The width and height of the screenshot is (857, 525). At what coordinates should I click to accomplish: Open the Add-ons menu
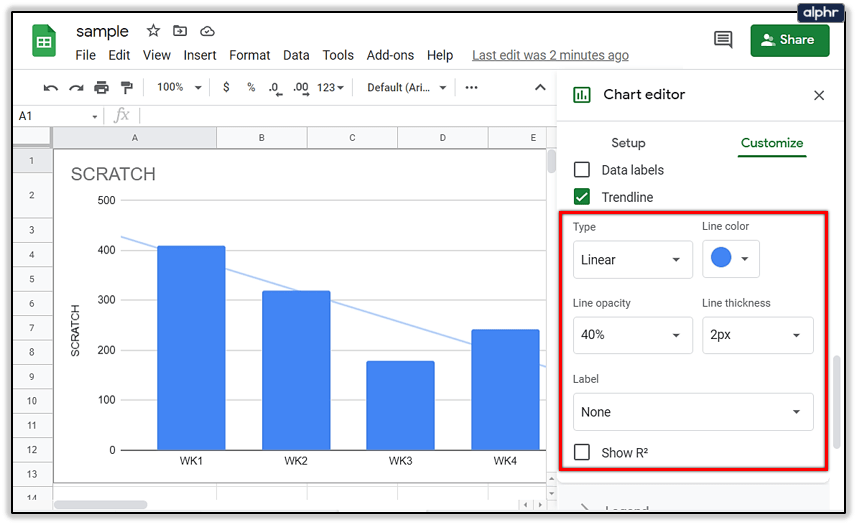click(390, 55)
